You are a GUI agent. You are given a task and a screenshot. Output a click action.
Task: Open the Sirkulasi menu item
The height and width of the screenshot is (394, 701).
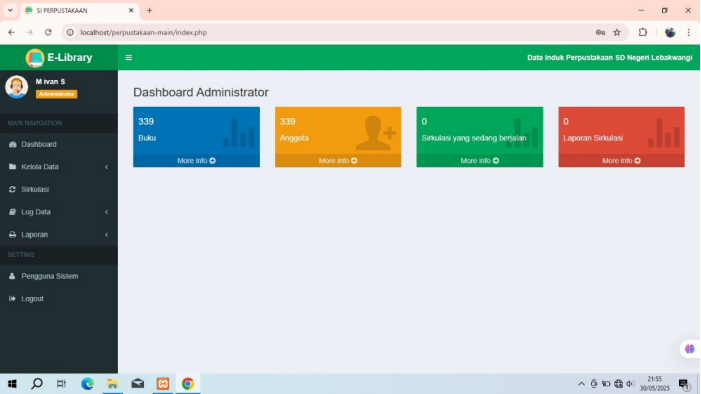click(x=59, y=190)
